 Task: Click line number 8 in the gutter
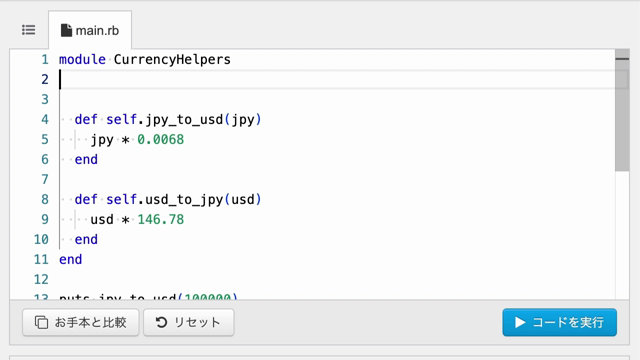coord(44,200)
